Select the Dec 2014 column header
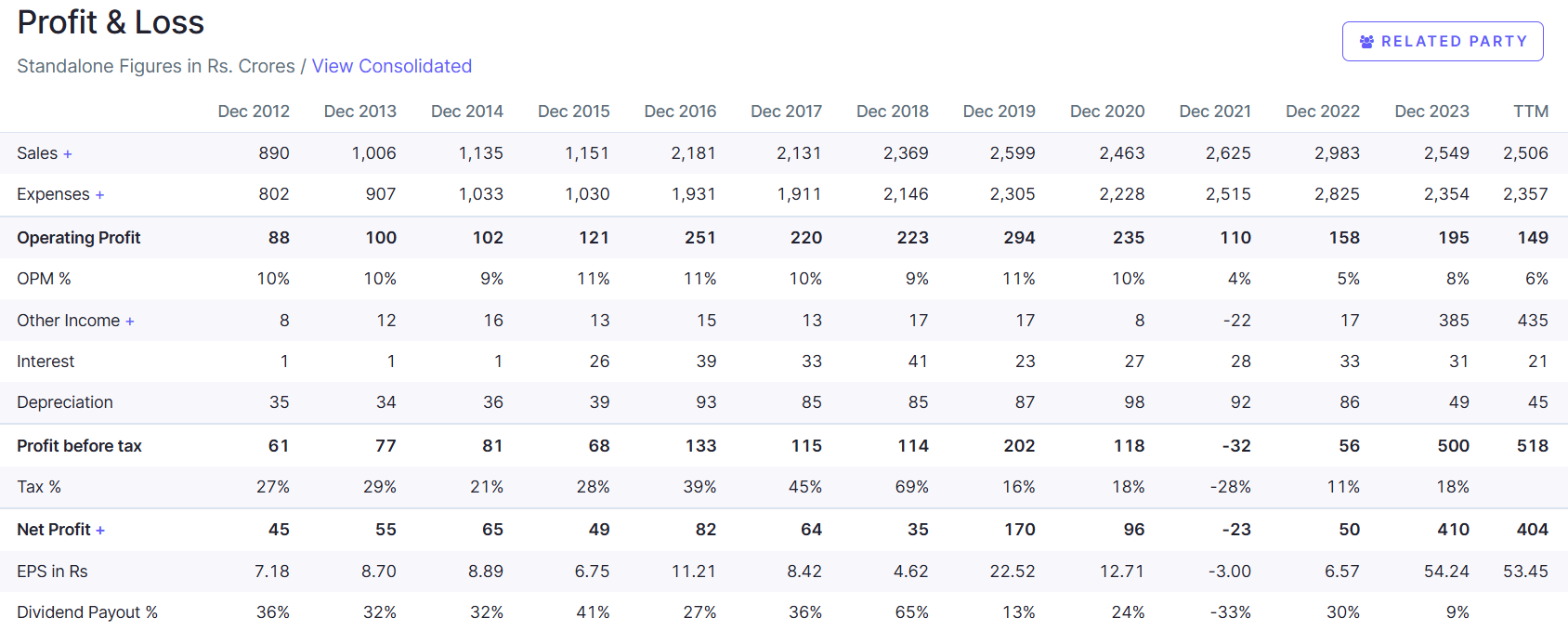Image resolution: width=1568 pixels, height=631 pixels. 467,112
